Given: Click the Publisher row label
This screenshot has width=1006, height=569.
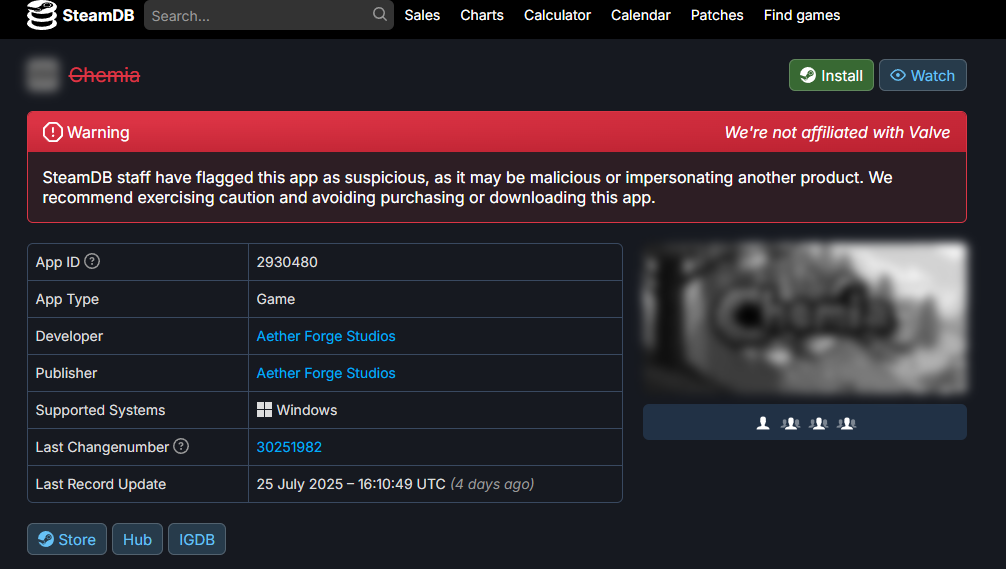Looking at the screenshot, I should click(66, 373).
